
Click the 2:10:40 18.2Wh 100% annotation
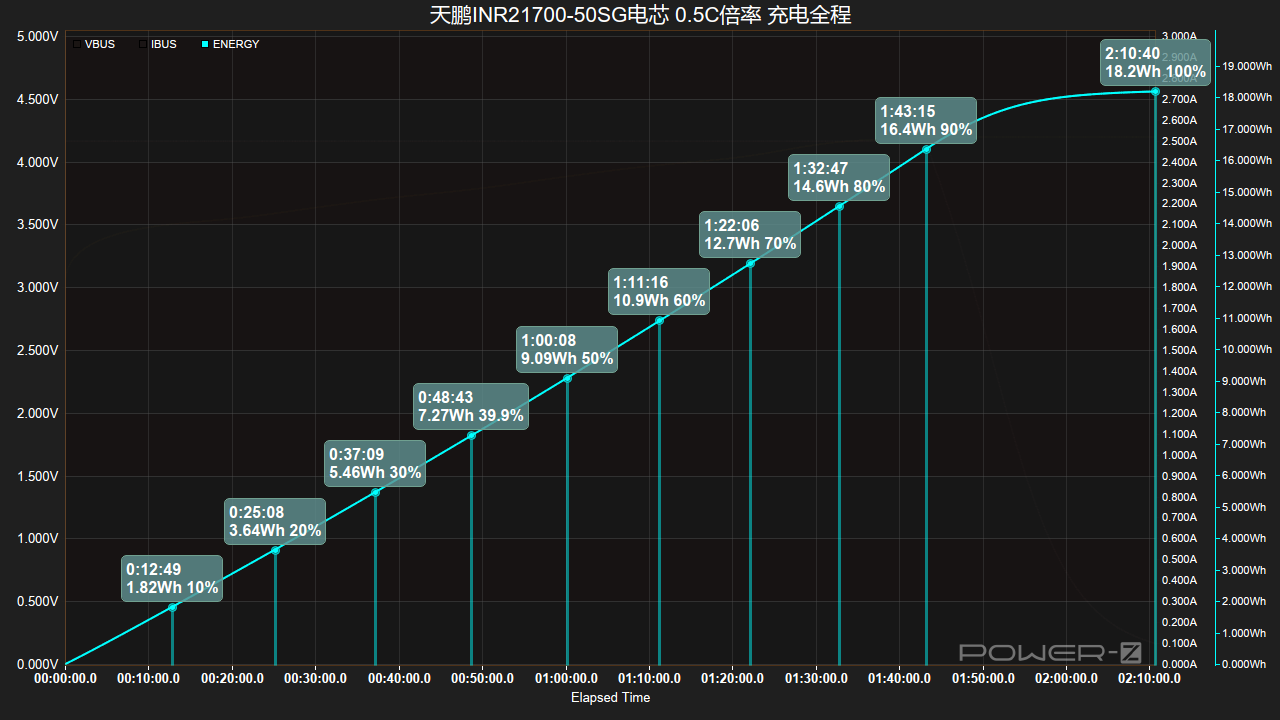(x=1155, y=62)
